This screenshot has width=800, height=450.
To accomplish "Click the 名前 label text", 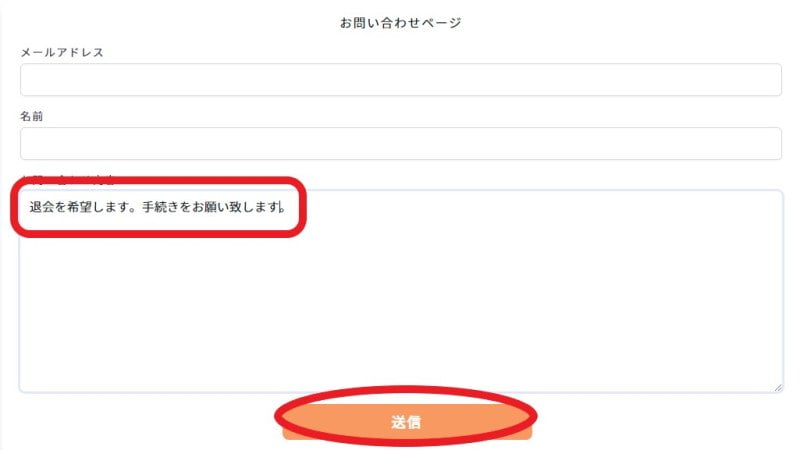I will 32,116.
